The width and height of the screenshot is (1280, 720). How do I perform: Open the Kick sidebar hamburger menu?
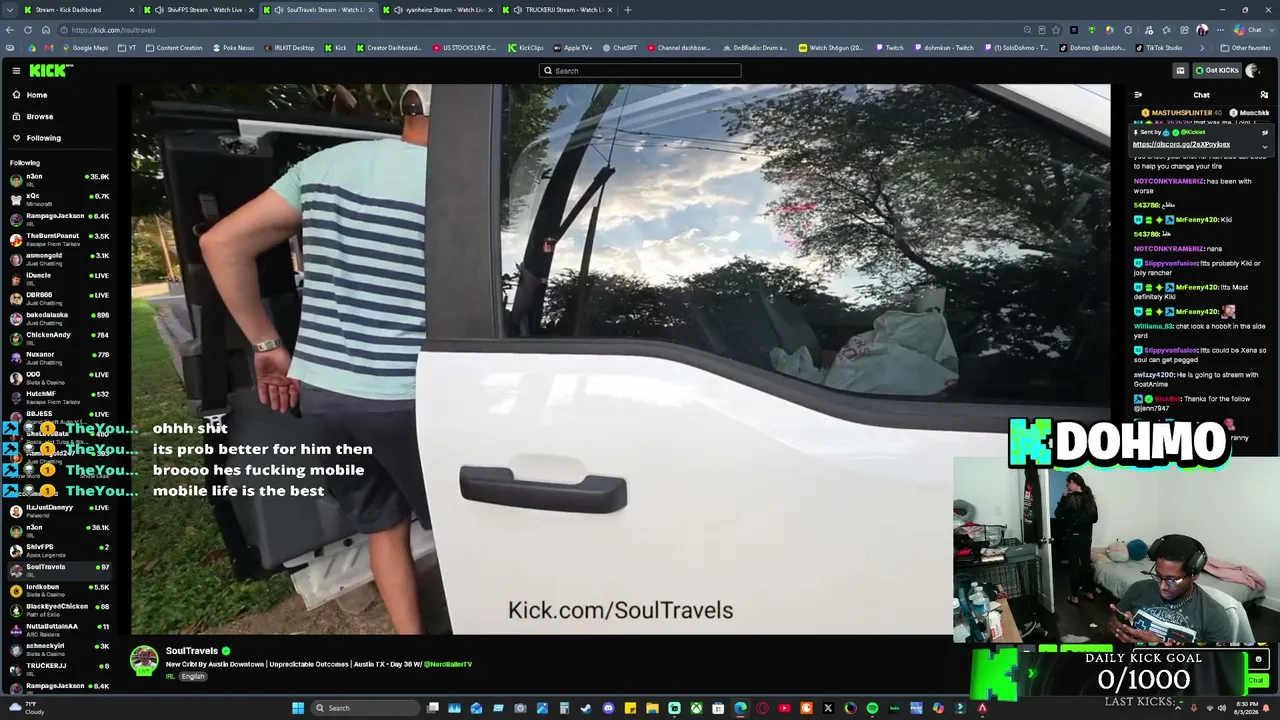coord(16,70)
